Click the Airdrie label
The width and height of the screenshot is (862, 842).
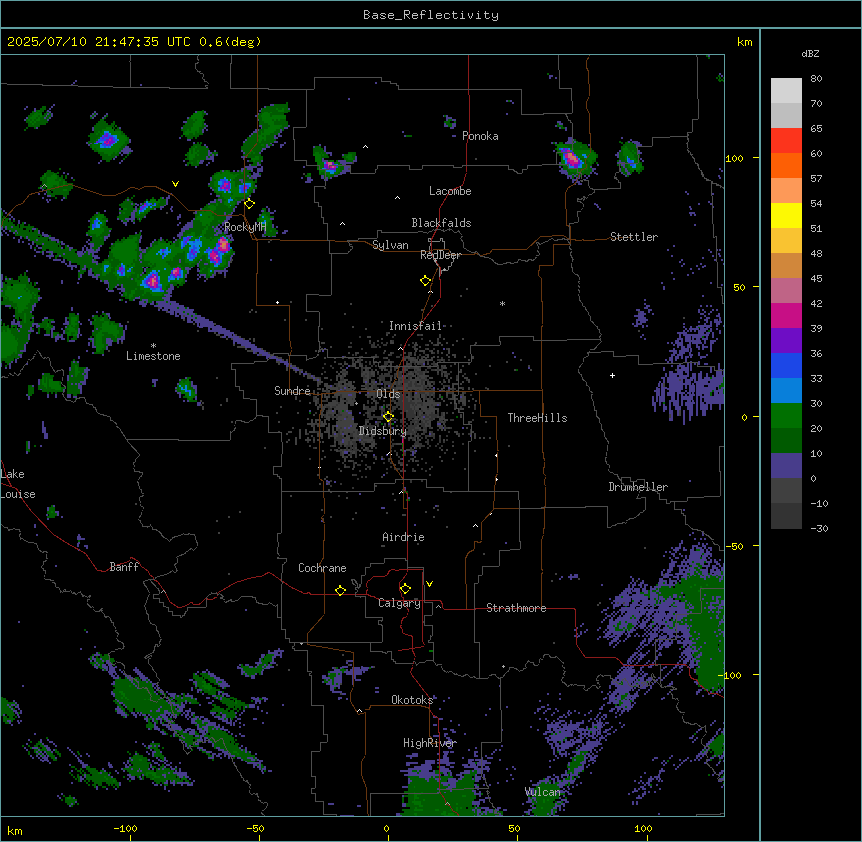click(x=404, y=537)
